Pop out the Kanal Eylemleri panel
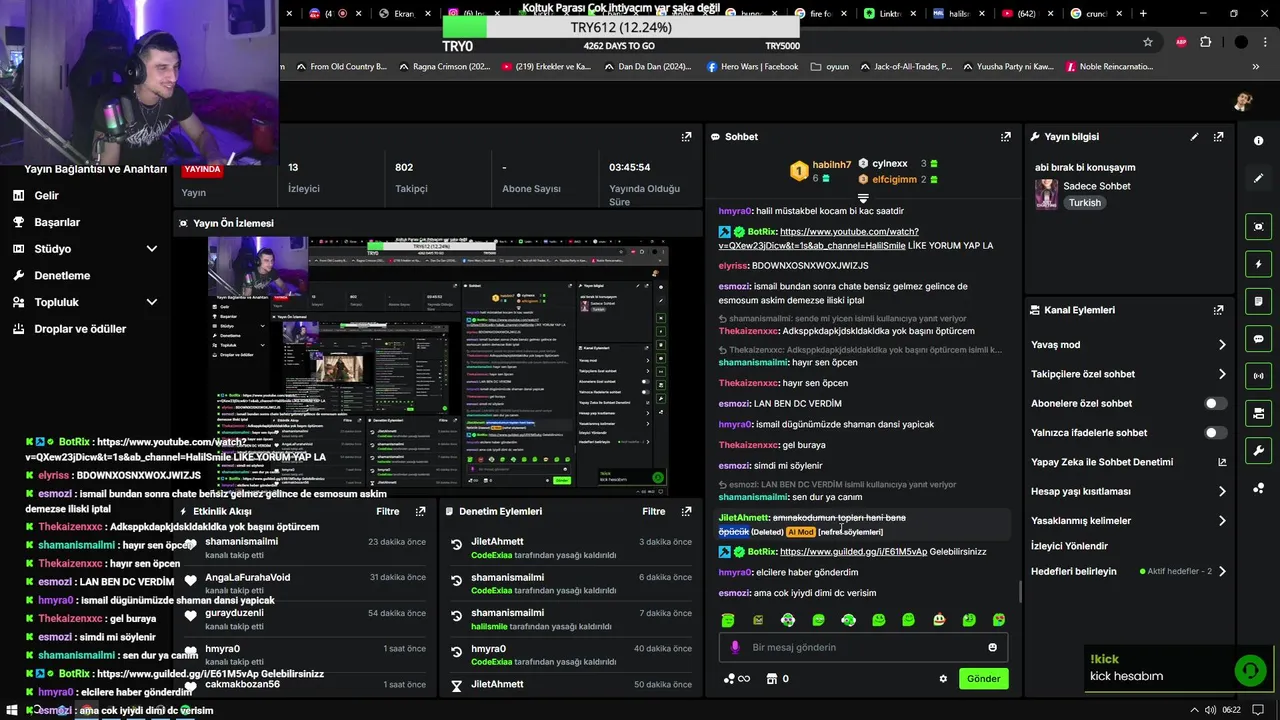 coord(1218,310)
